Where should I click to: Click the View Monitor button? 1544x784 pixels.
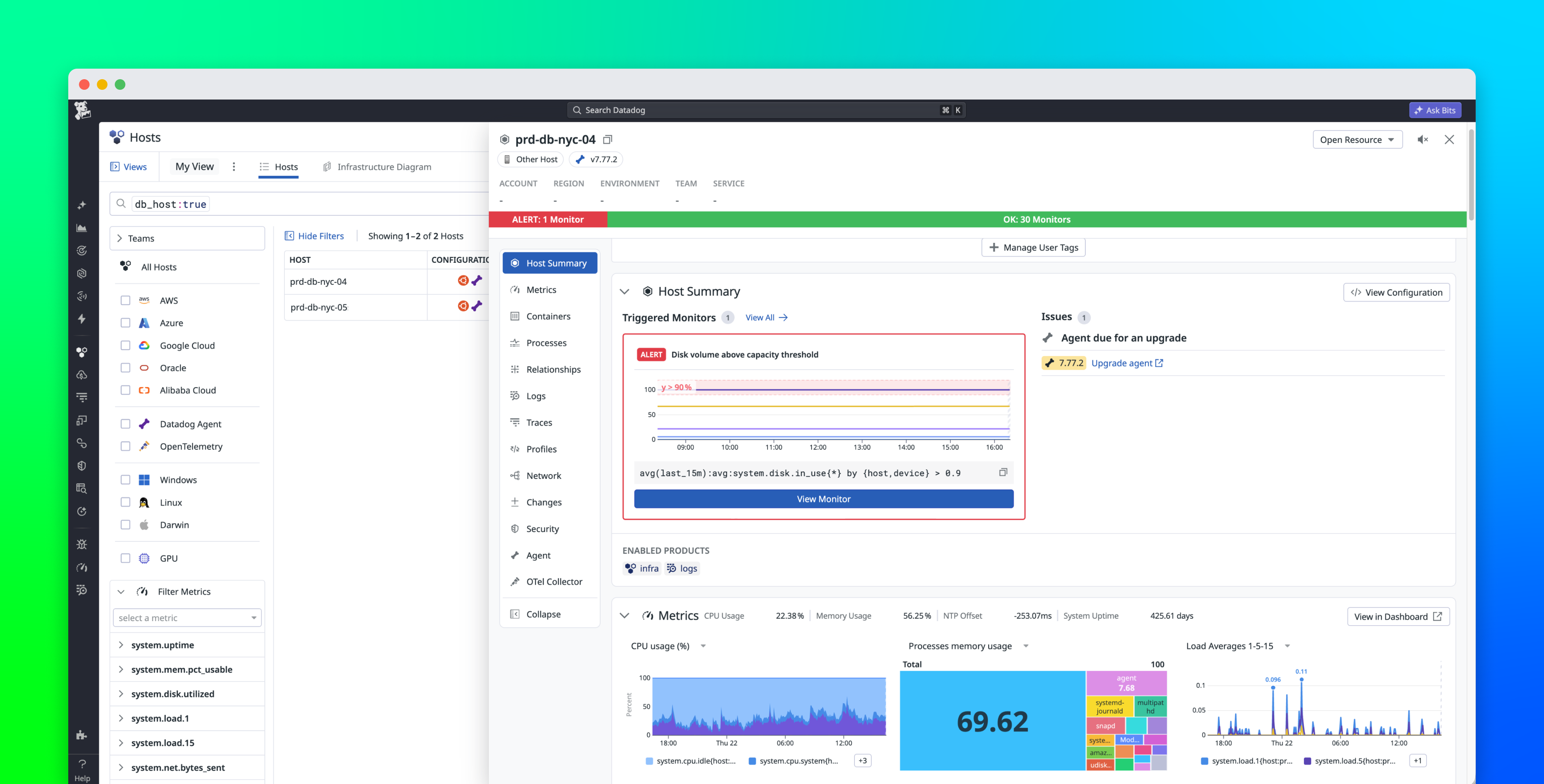(824, 499)
